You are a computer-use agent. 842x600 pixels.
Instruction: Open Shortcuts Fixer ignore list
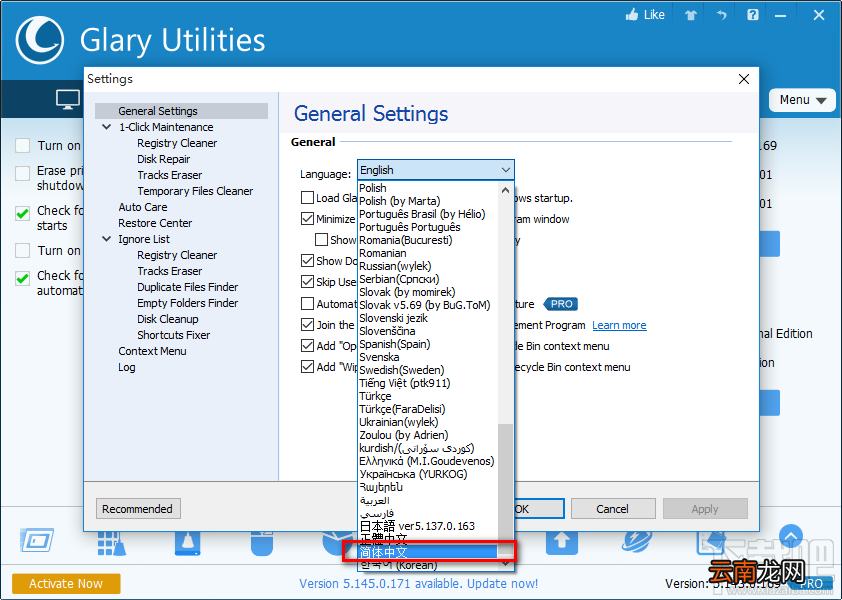point(173,335)
